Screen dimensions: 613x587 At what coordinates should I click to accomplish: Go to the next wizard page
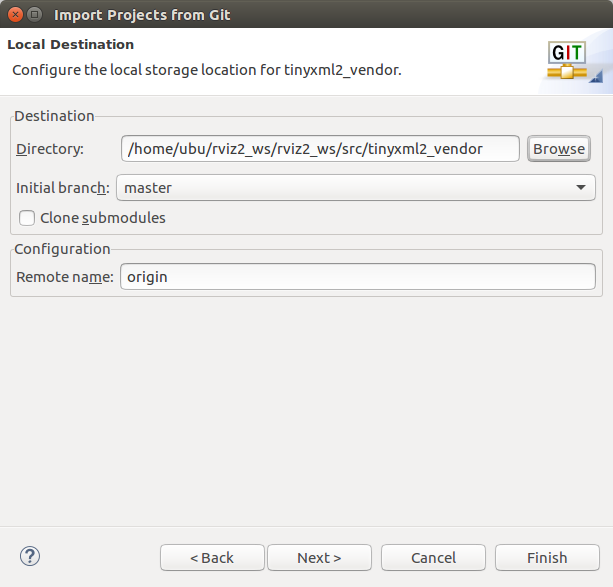(319, 558)
